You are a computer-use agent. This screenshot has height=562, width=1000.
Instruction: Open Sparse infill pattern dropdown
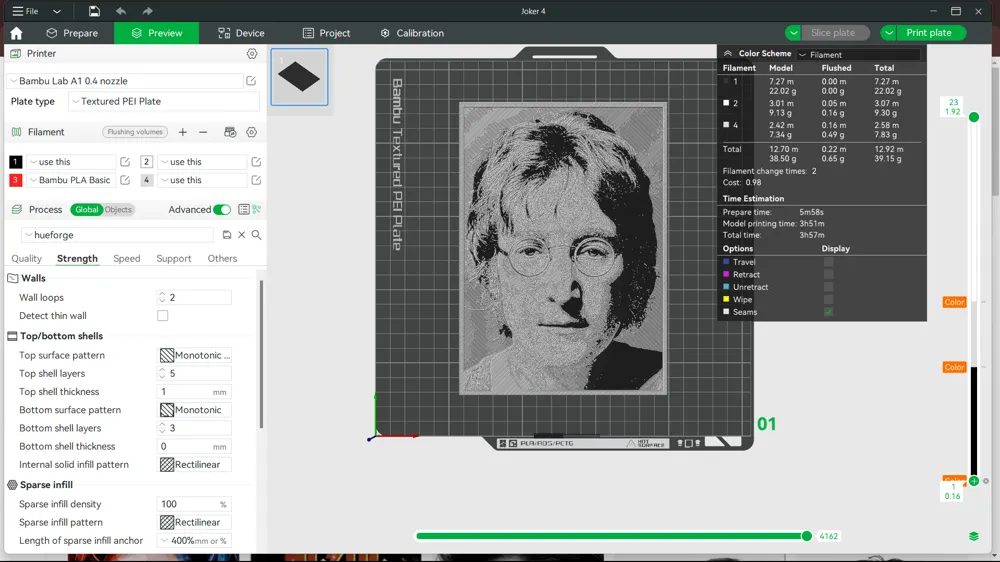195,522
